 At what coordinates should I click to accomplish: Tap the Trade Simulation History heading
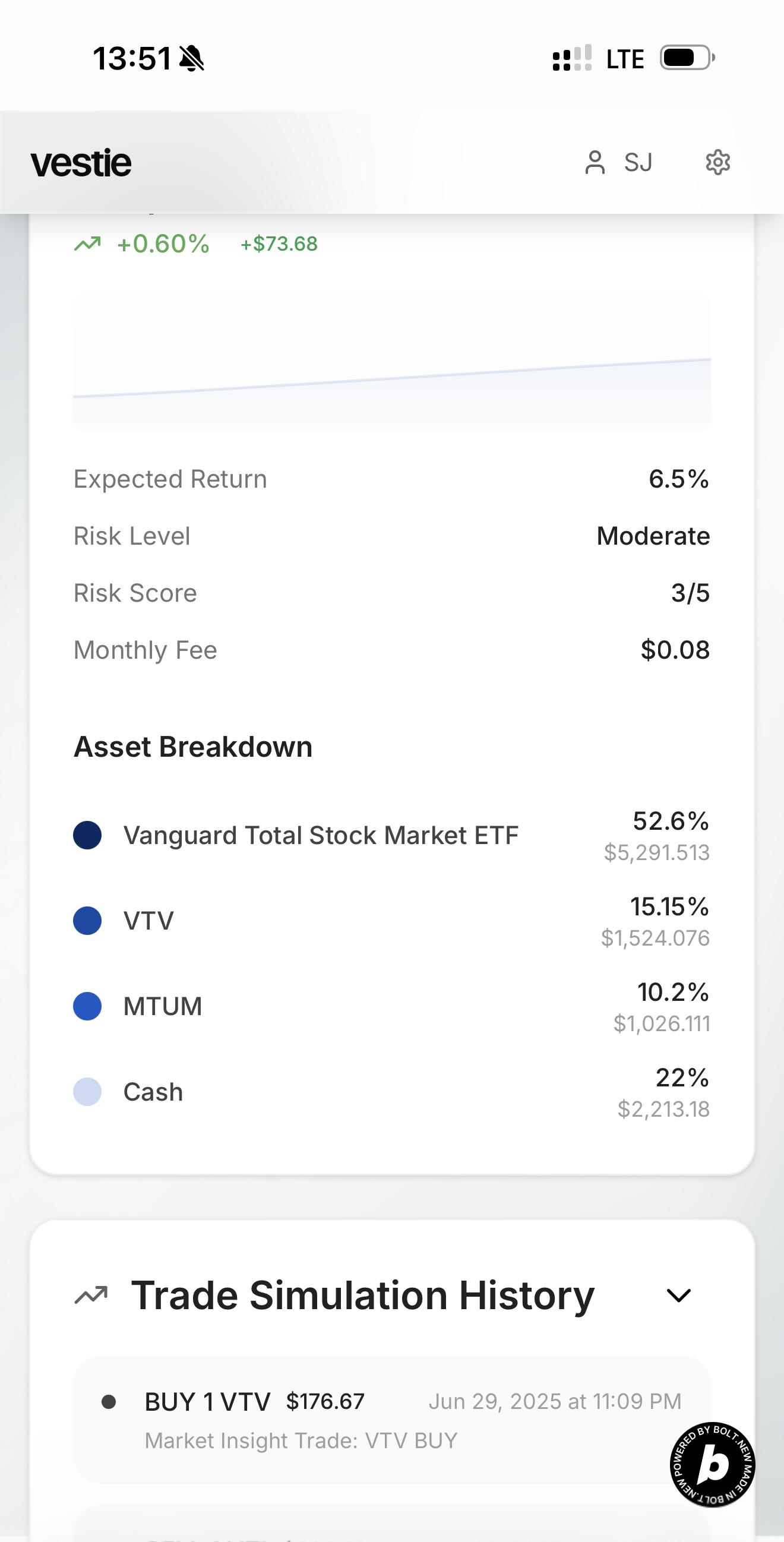click(362, 1295)
